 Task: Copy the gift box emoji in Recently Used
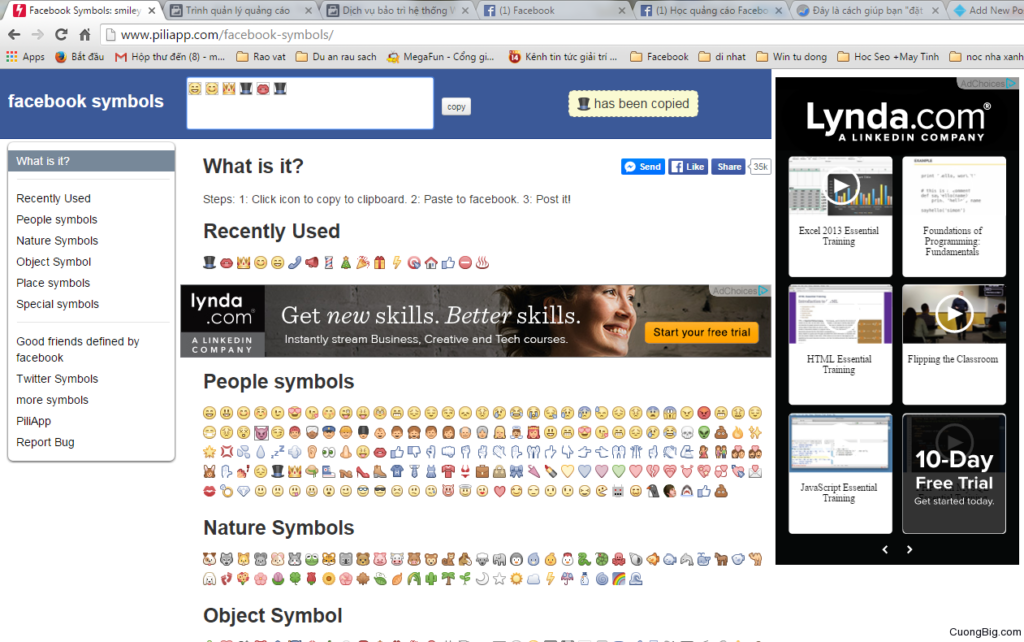(x=379, y=263)
